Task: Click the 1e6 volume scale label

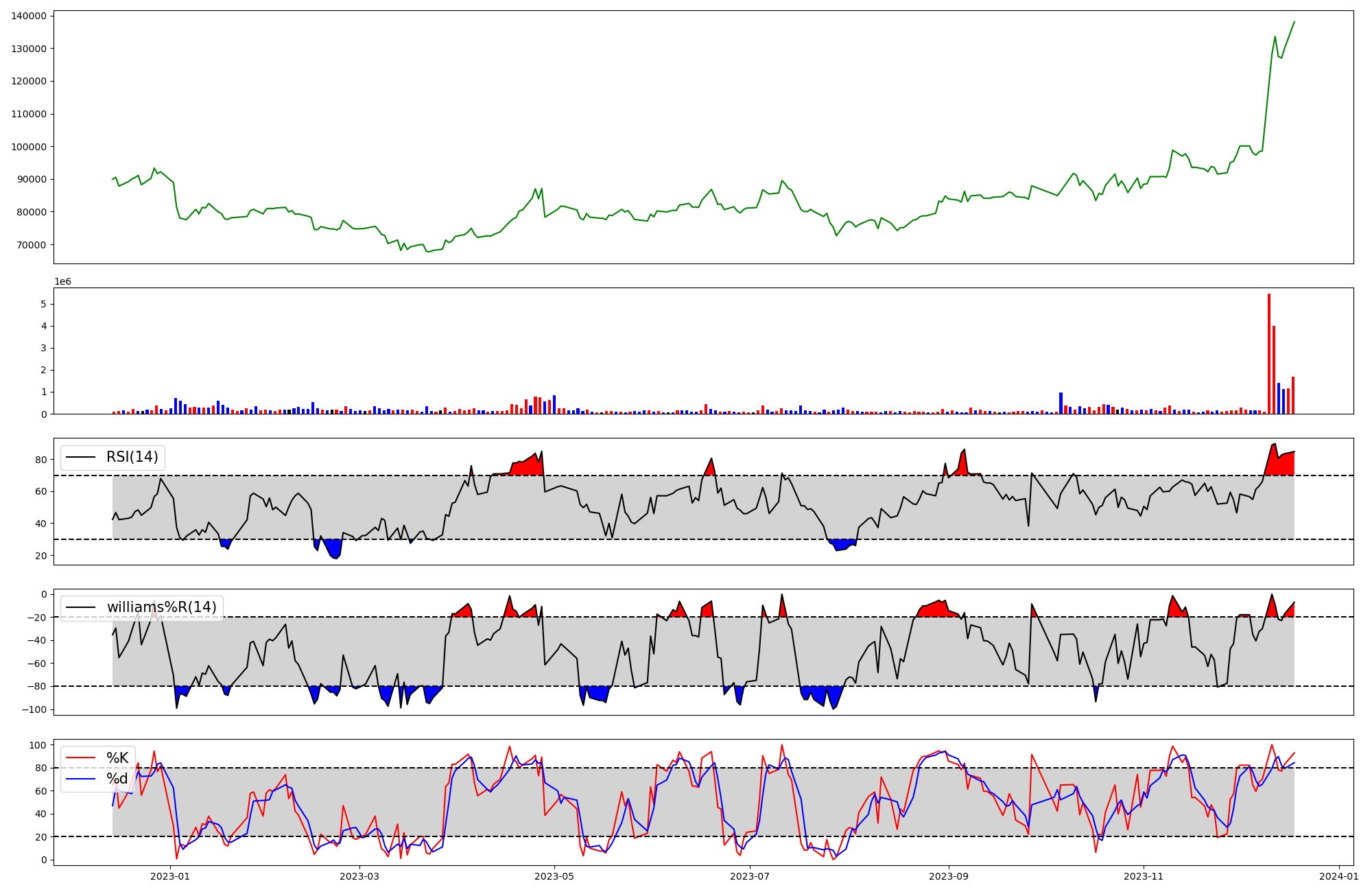Action: point(62,282)
